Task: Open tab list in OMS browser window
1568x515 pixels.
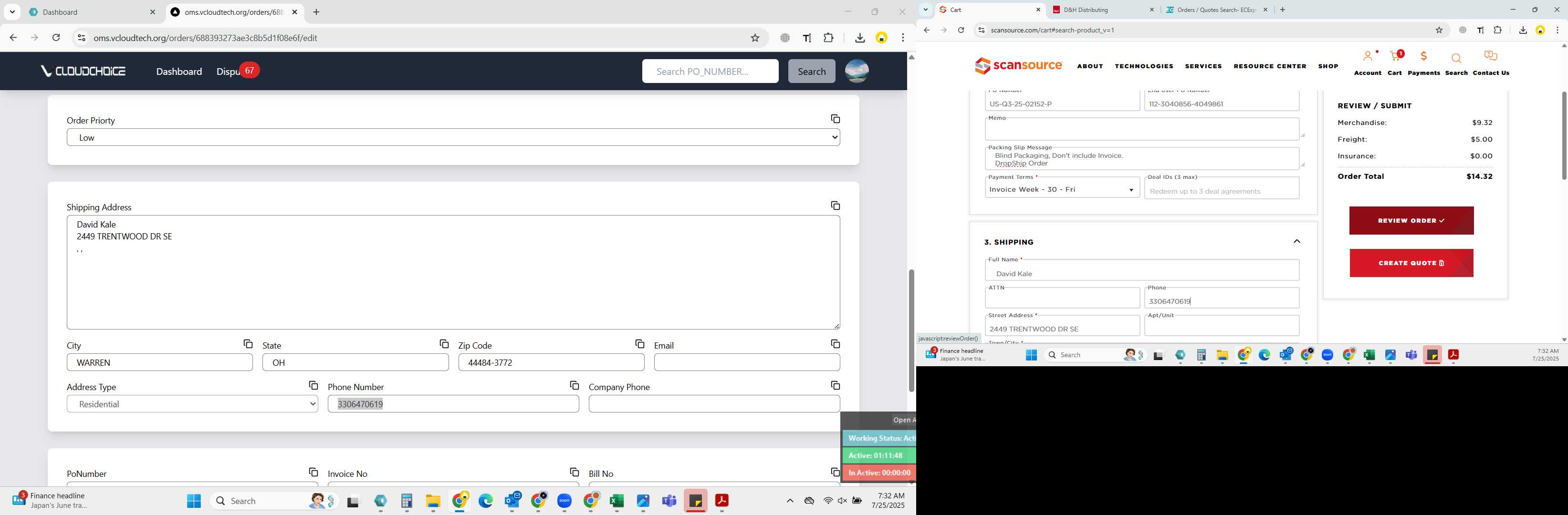Action: pos(12,11)
